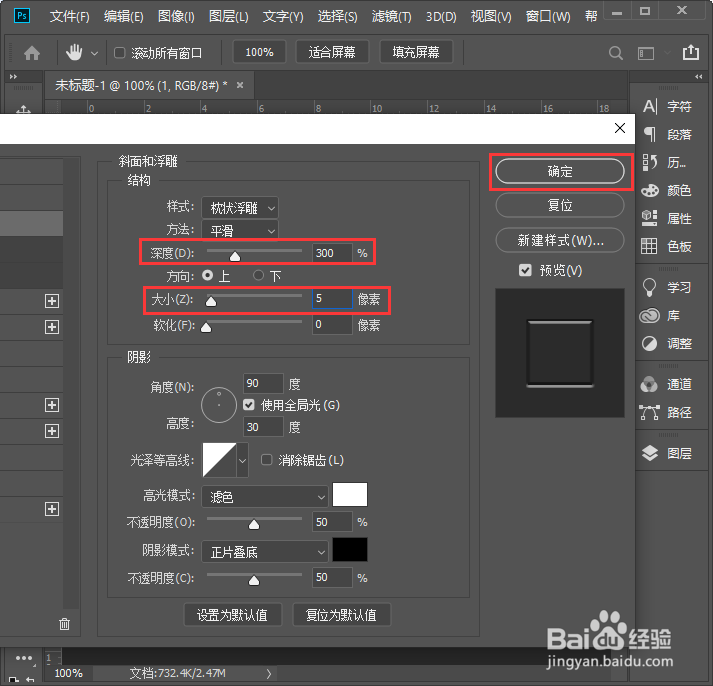
Task: Click the 确定 OK button
Action: tap(560, 171)
